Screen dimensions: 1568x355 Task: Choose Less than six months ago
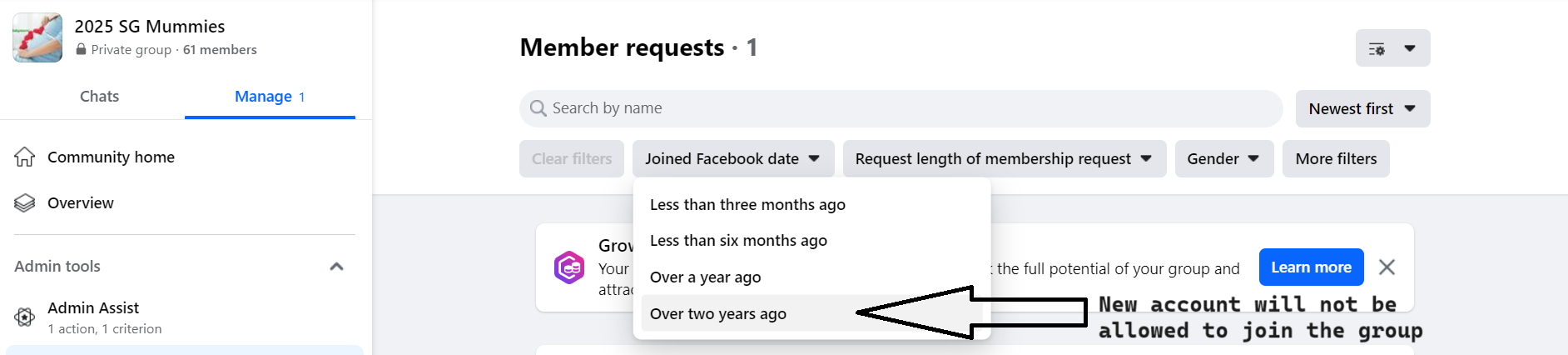[x=738, y=241]
